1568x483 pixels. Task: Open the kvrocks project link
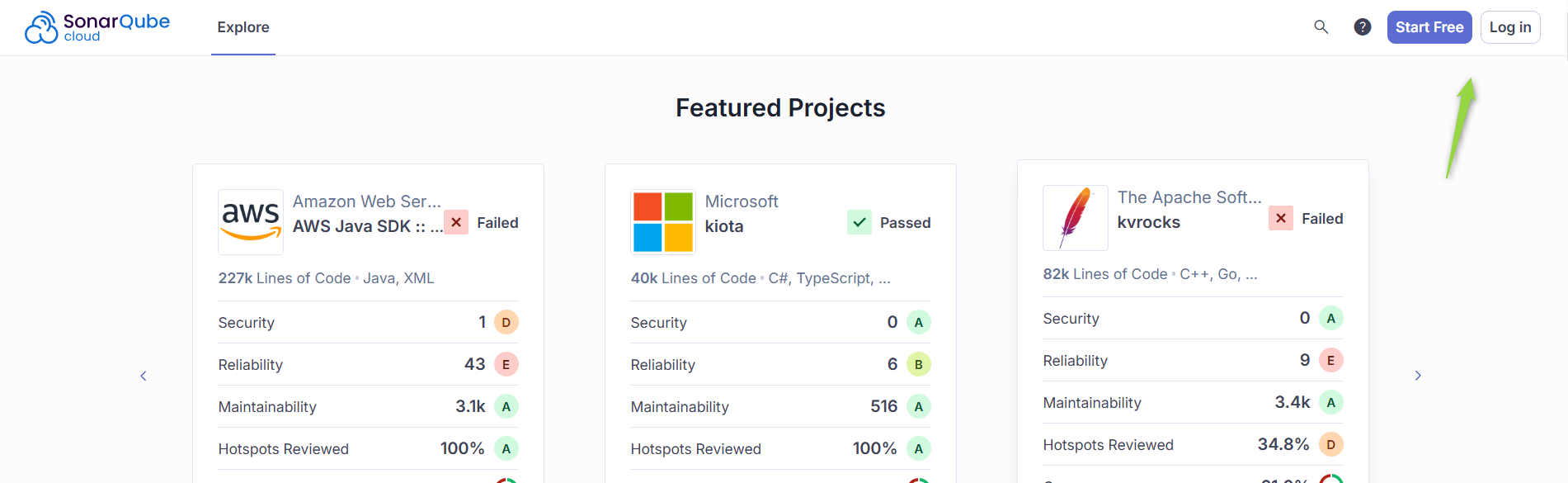tap(1149, 222)
